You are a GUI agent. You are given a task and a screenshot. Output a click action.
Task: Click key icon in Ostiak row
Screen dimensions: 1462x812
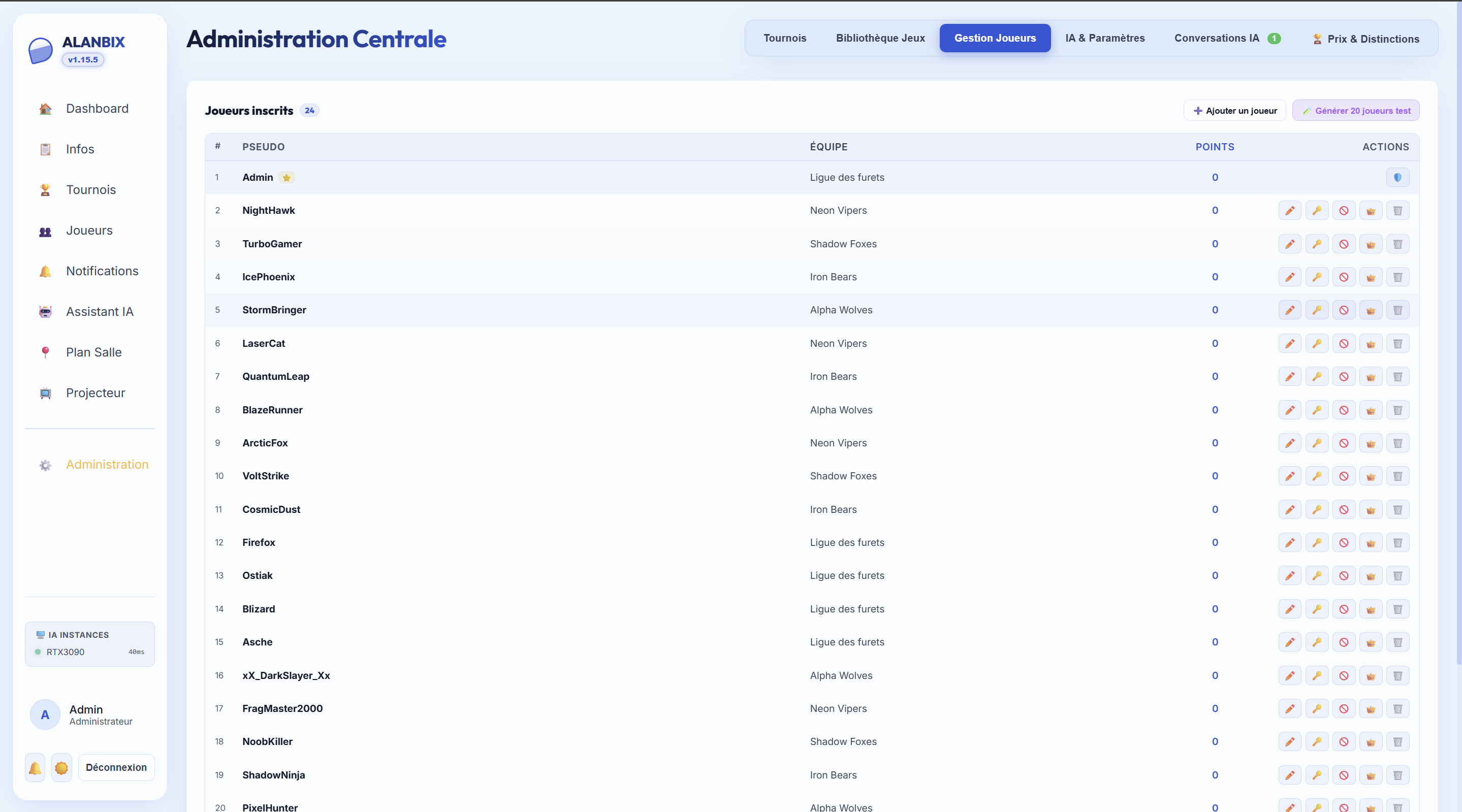tap(1317, 575)
